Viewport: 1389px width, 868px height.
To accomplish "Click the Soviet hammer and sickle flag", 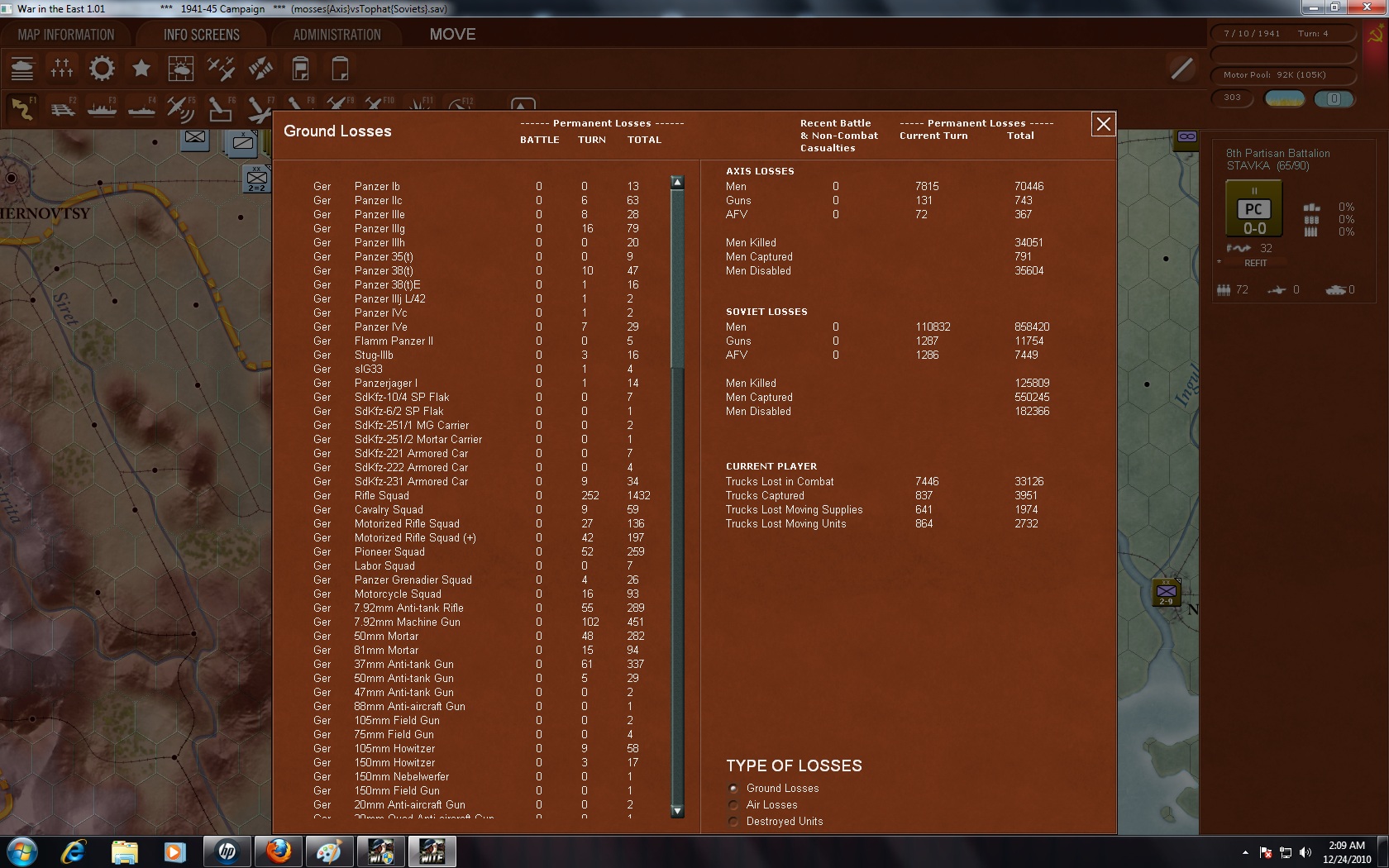I will [1376, 35].
